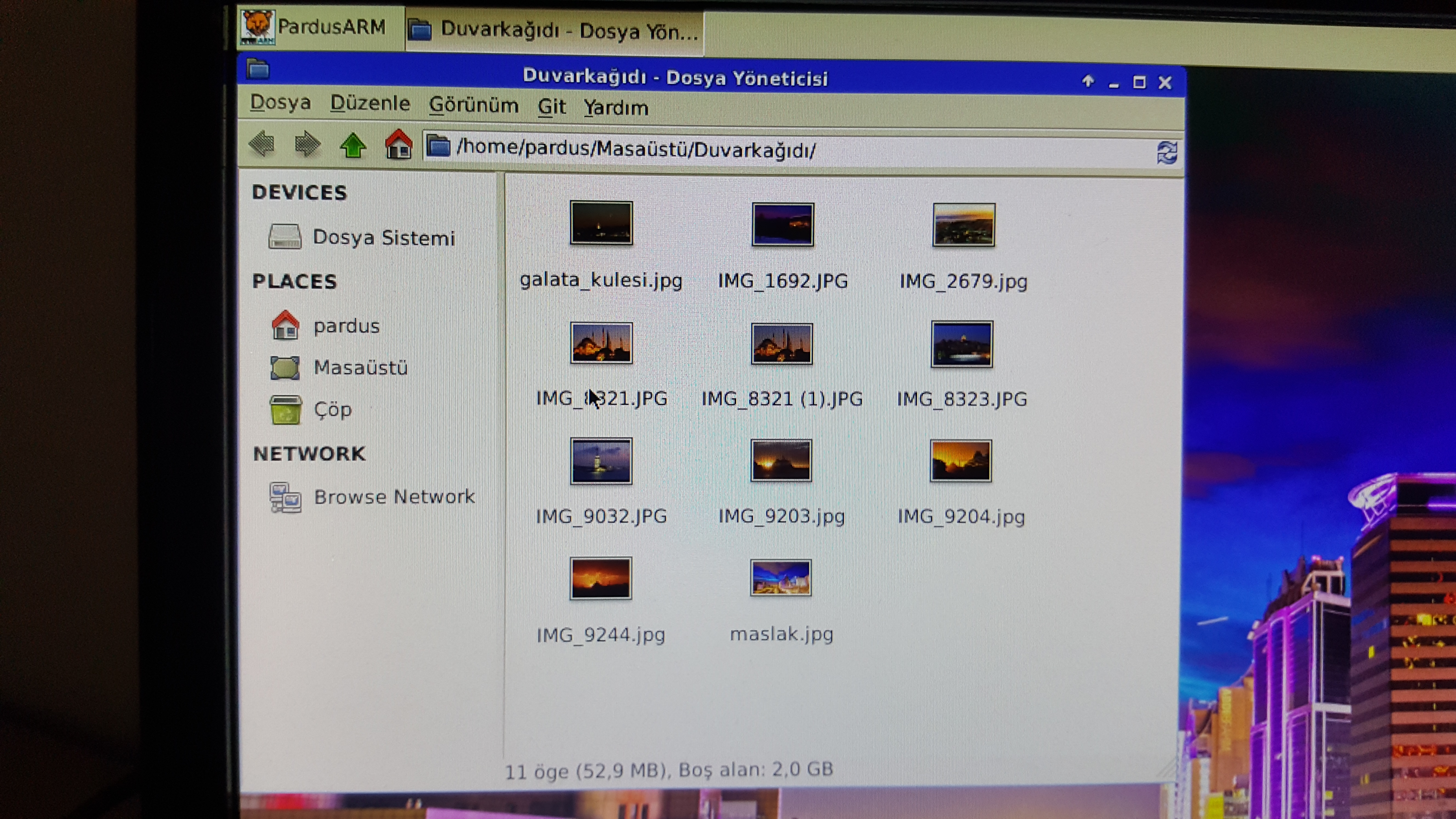1456x819 pixels.
Task: Close the Dosya Yöneticisi window
Action: point(1165,83)
